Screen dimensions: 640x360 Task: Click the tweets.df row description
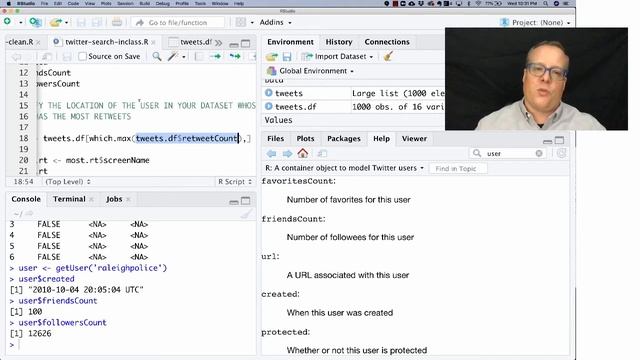(398, 107)
